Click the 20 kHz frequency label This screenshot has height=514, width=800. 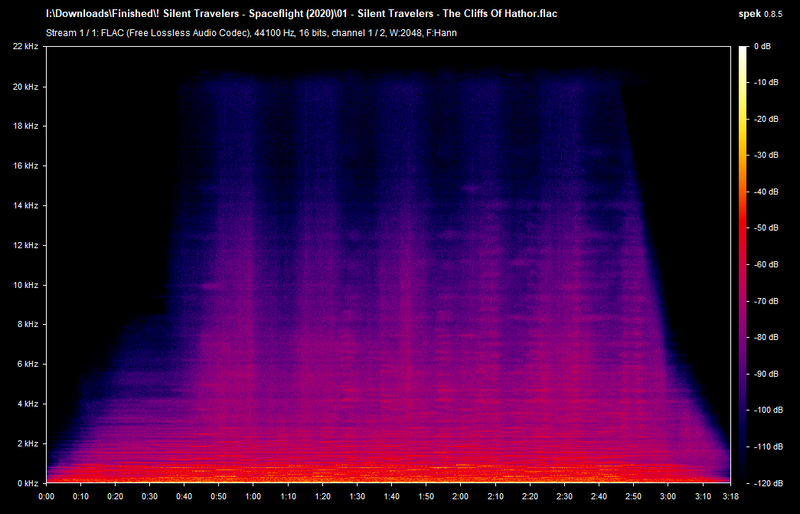click(x=26, y=87)
